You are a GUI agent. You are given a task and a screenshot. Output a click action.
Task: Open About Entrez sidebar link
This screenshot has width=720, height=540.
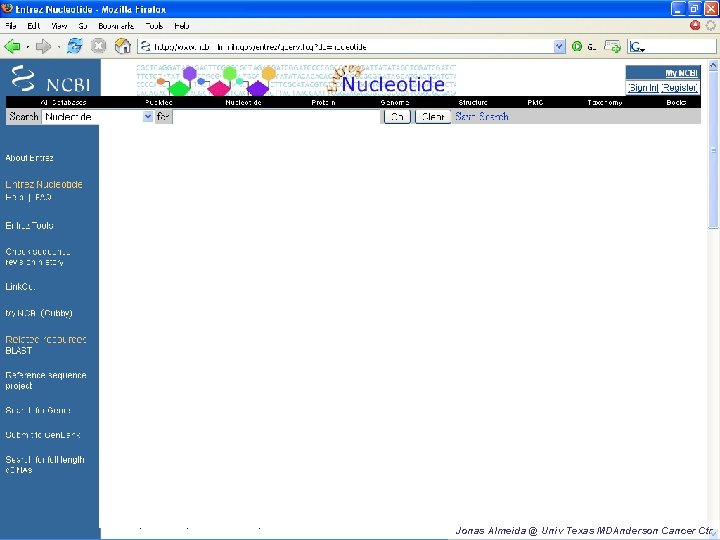point(29,158)
